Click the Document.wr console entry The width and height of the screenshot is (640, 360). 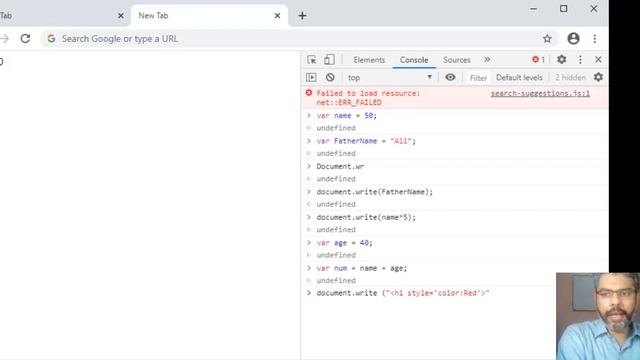340,167
